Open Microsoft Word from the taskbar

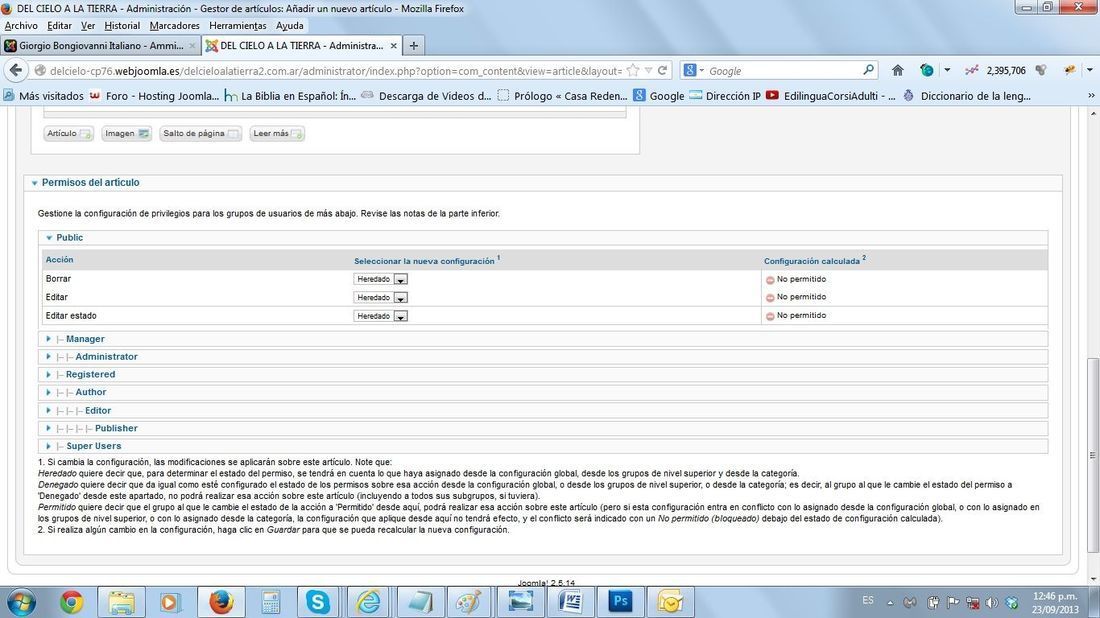click(570, 602)
